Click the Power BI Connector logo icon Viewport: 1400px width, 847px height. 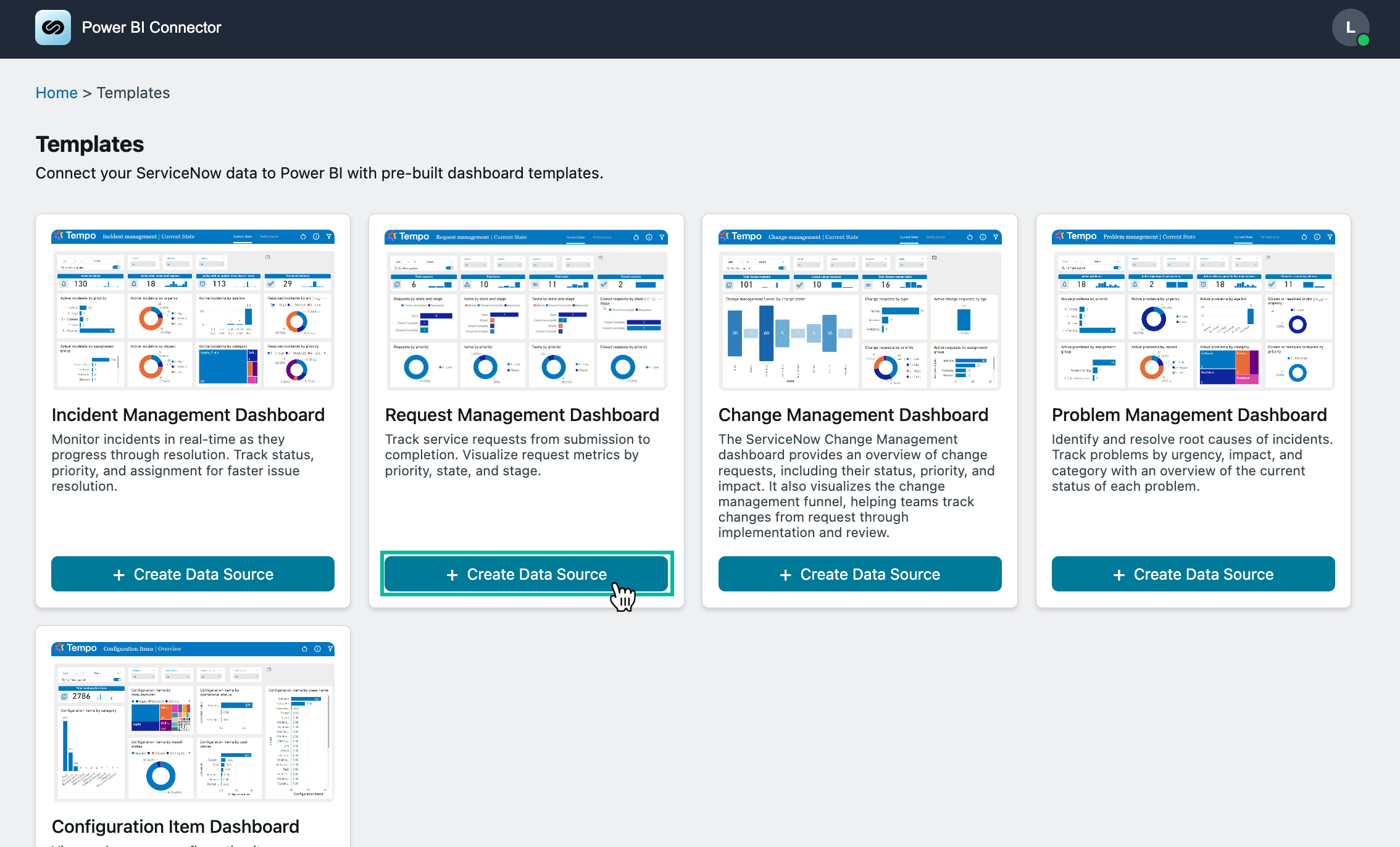click(x=52, y=28)
